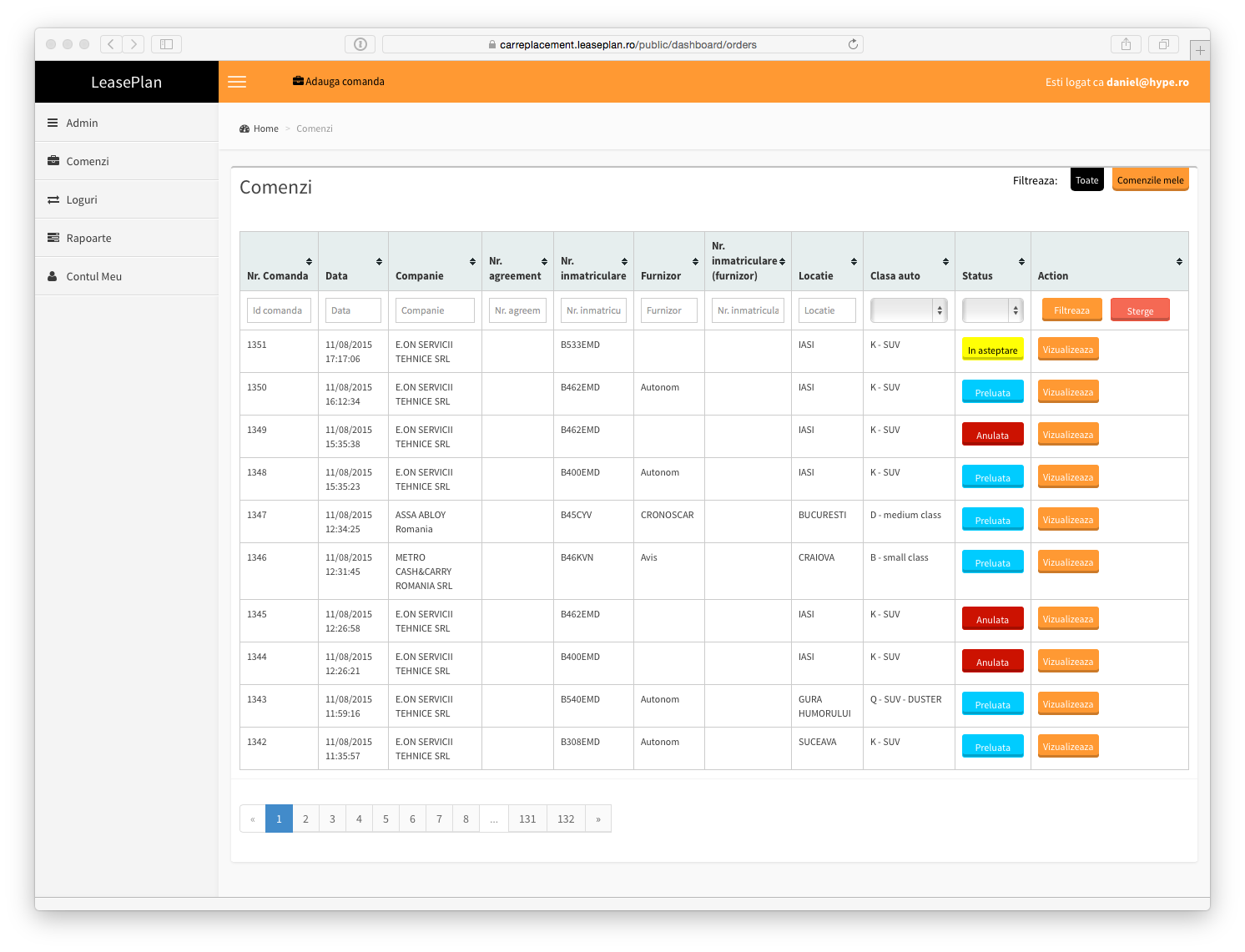This screenshot has height=952, width=1245.
Task: Click the Adauga comanda link
Action: click(x=339, y=82)
